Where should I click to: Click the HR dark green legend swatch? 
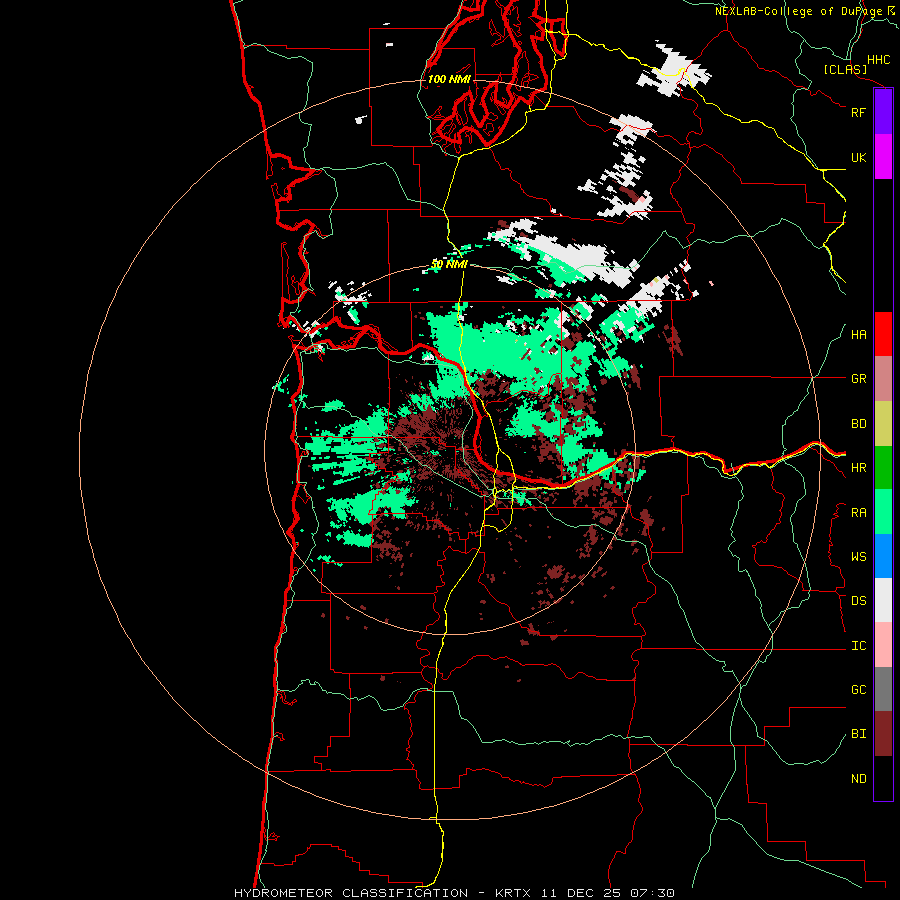coord(883,468)
